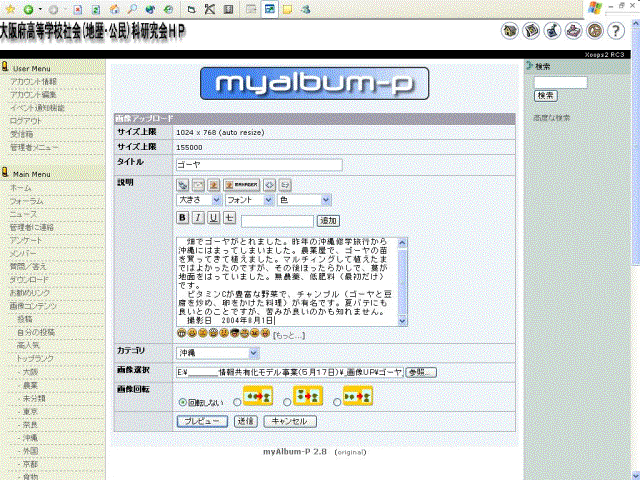640x480 pixels.
Task: Select the 回転しない radio button
Action: click(x=183, y=402)
